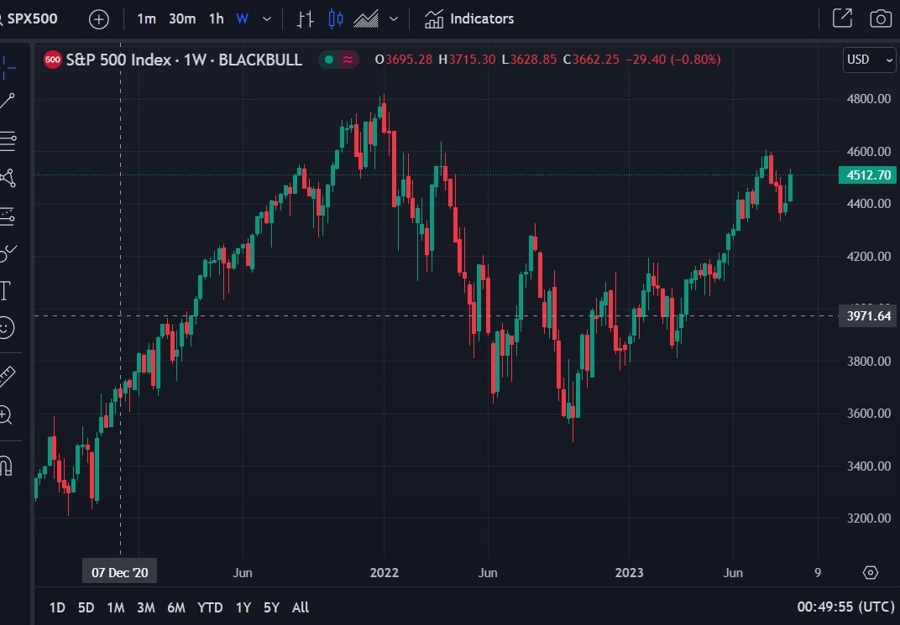The height and width of the screenshot is (625, 900).
Task: Select the brush drawing tool
Action: point(7,253)
